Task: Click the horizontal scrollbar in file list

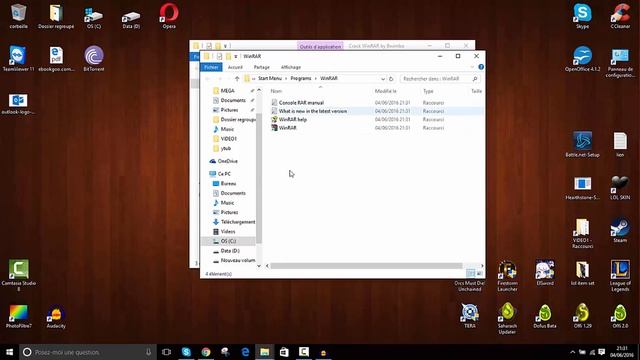Action: [366, 266]
